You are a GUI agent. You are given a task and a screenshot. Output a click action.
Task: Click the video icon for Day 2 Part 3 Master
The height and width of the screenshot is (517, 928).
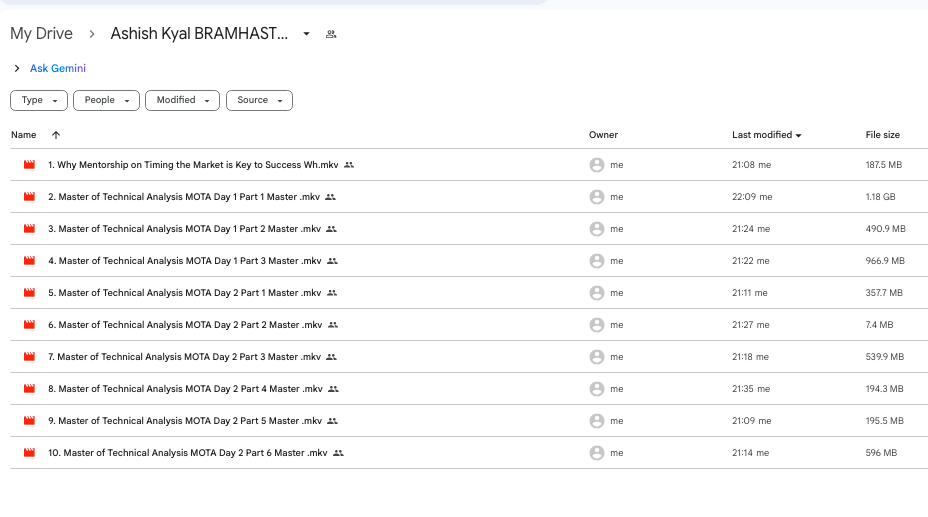coord(29,356)
